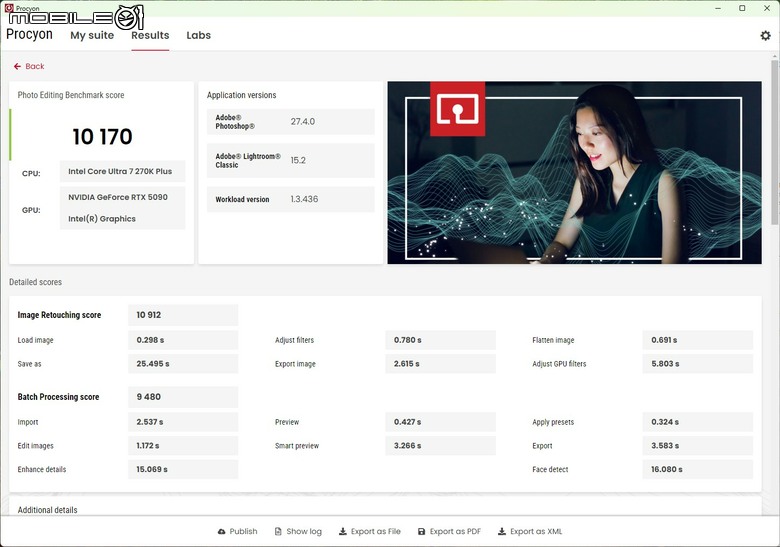Click Lightroom Classic version 15.2
Image resolution: width=780 pixels, height=547 pixels.
[298, 160]
